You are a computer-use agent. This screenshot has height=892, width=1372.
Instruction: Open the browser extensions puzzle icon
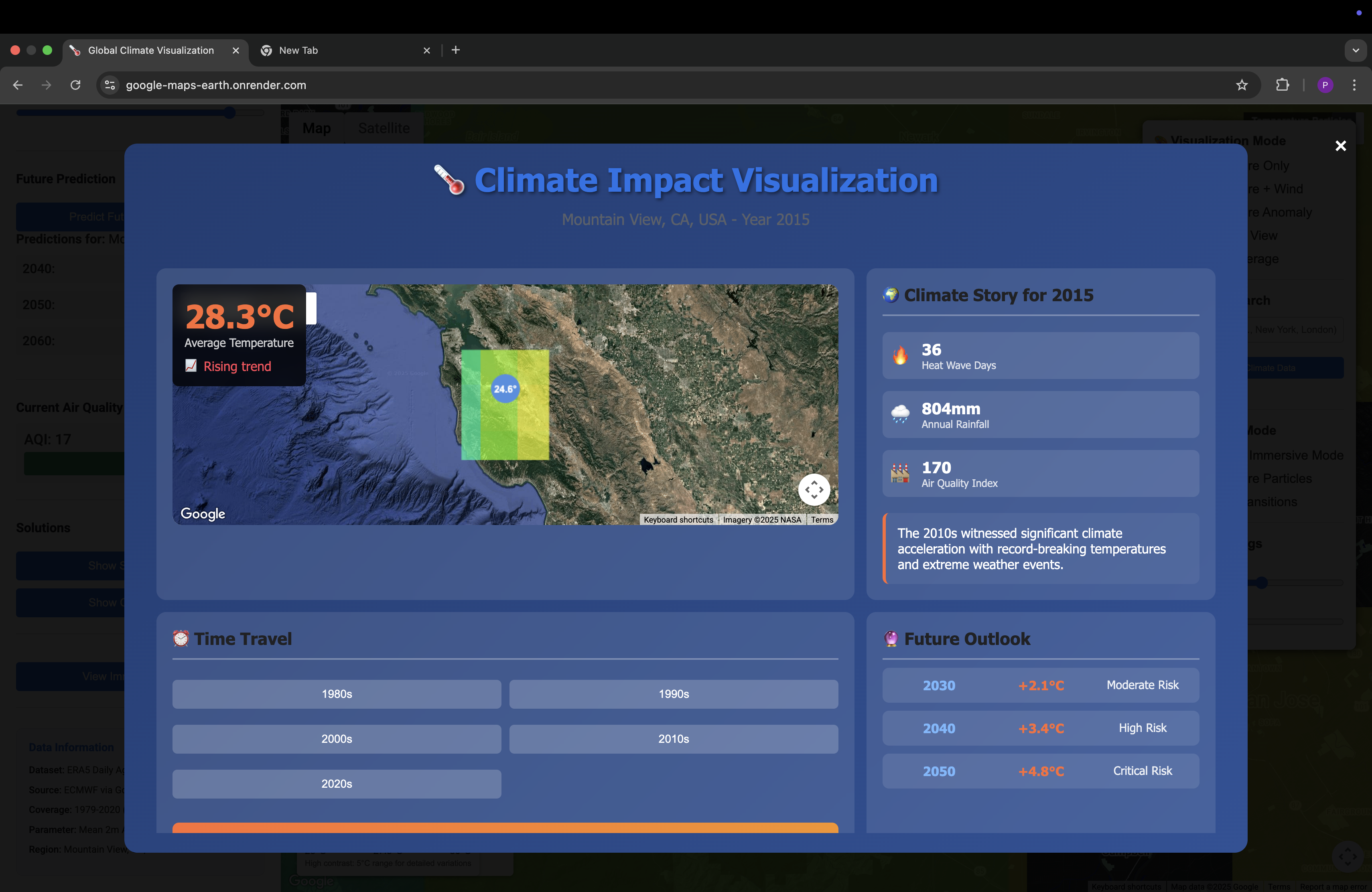[x=1282, y=85]
